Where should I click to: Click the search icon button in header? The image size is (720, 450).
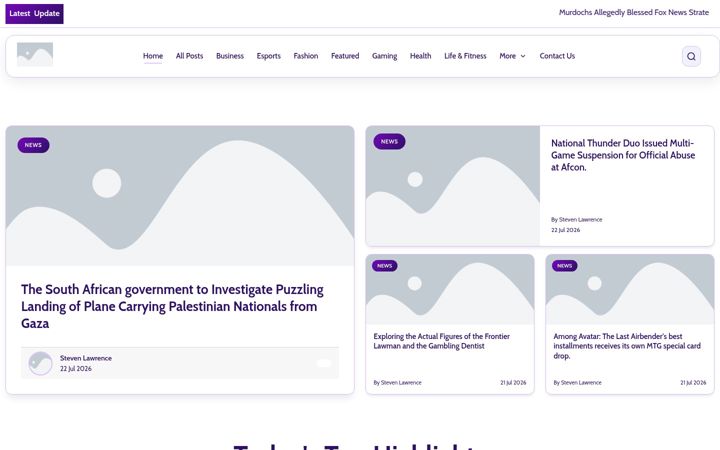(691, 56)
